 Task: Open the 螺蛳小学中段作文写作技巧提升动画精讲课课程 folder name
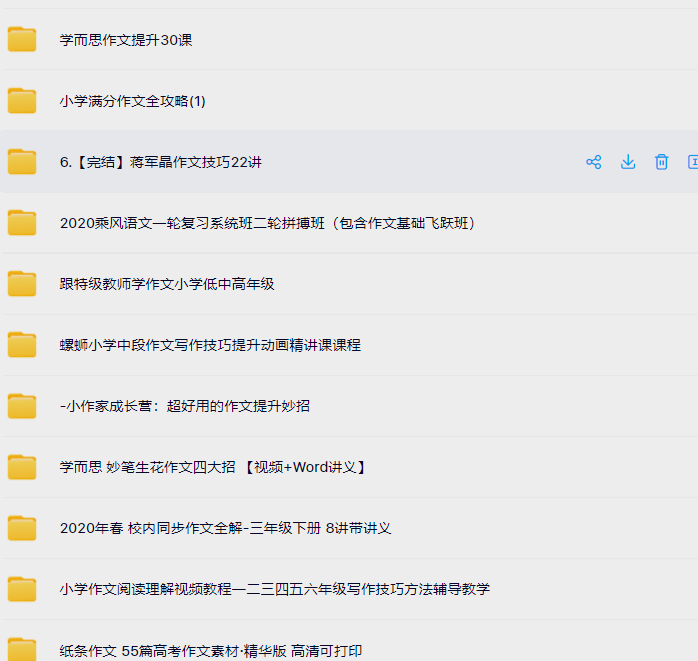210,345
